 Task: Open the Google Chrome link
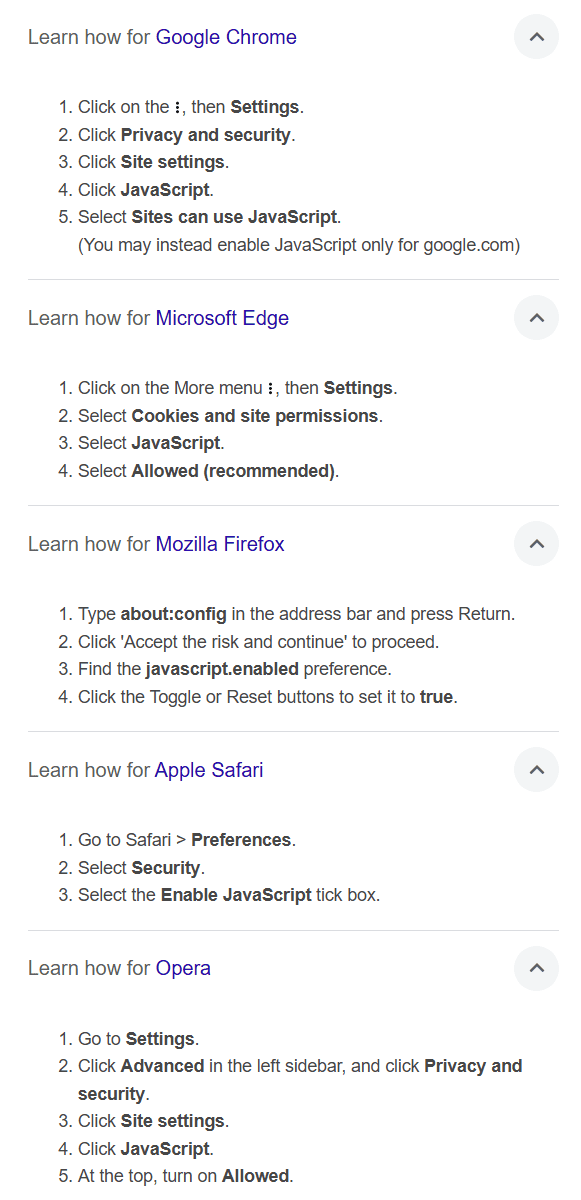[226, 38]
